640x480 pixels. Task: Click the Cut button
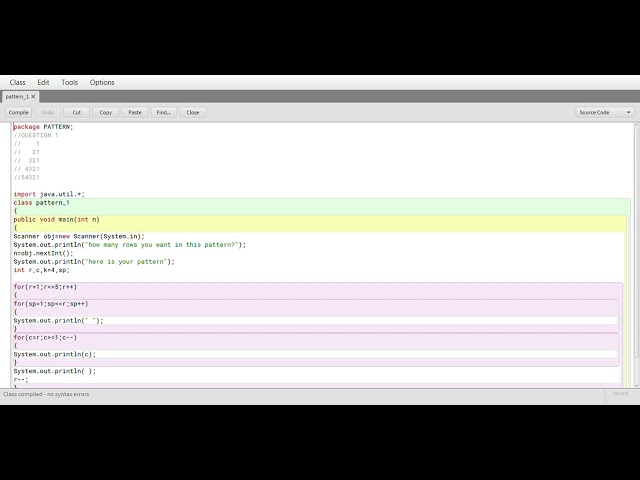click(x=76, y=112)
